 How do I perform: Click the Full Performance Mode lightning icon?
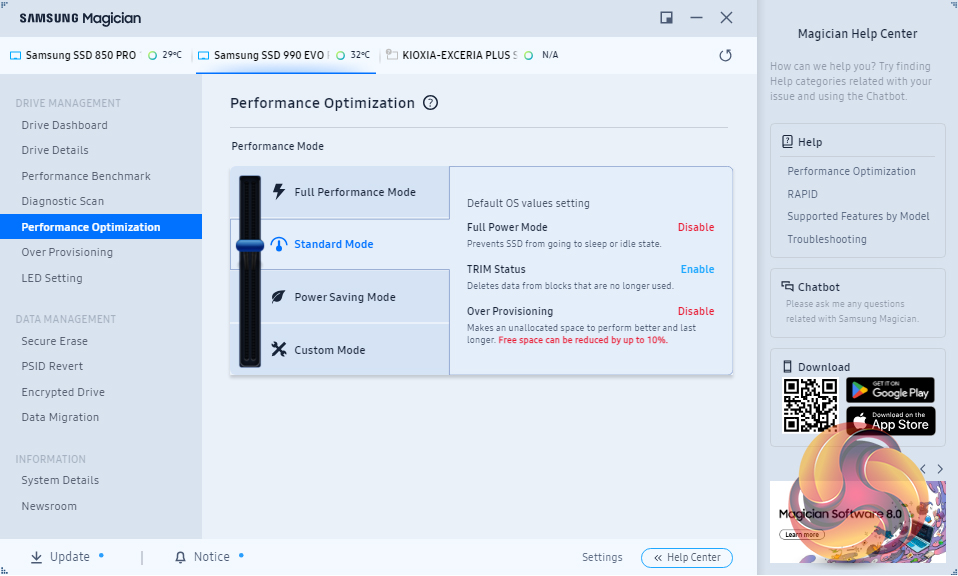point(278,192)
